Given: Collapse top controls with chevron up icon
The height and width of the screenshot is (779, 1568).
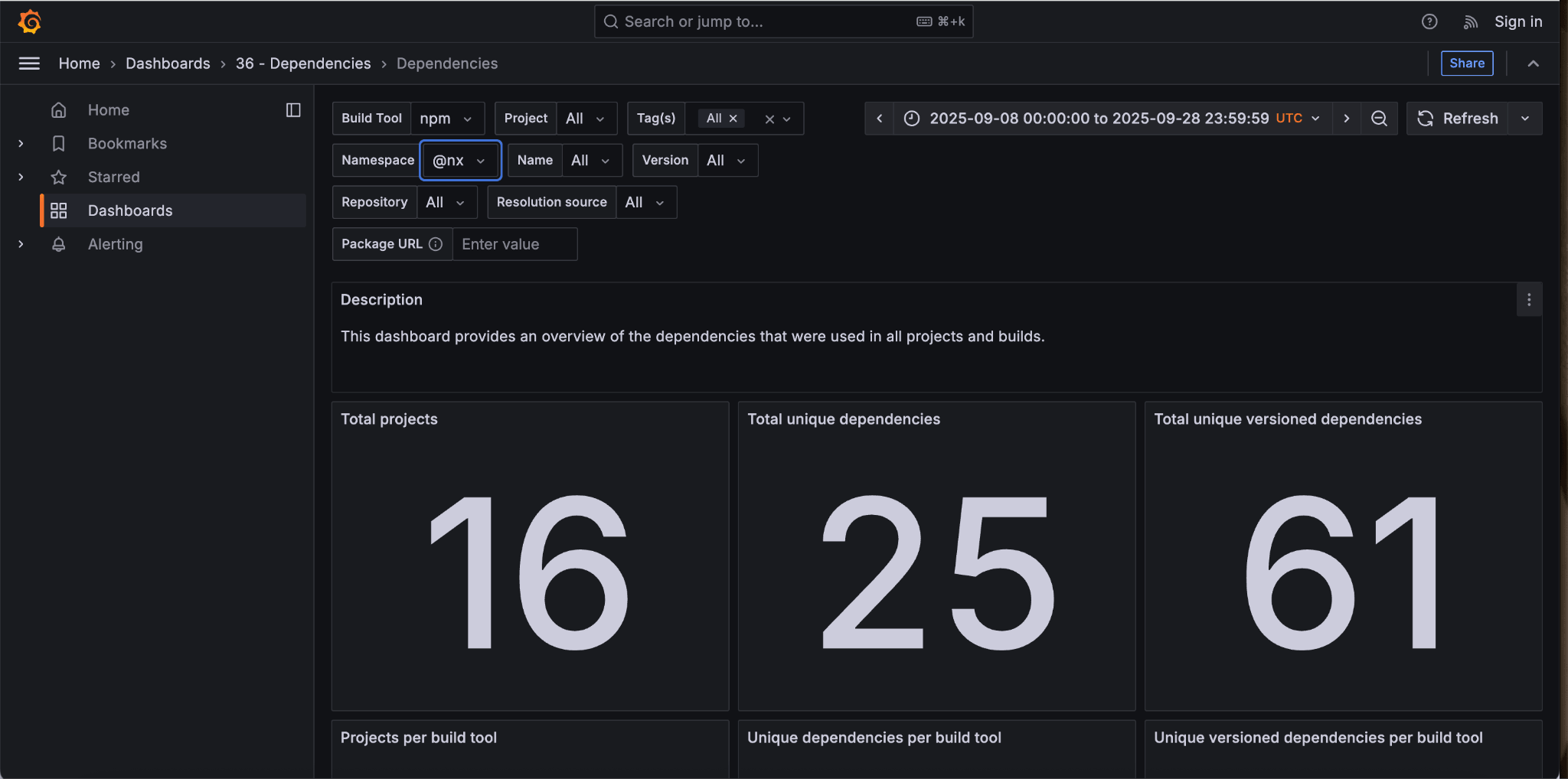Looking at the screenshot, I should pyautogui.click(x=1533, y=64).
